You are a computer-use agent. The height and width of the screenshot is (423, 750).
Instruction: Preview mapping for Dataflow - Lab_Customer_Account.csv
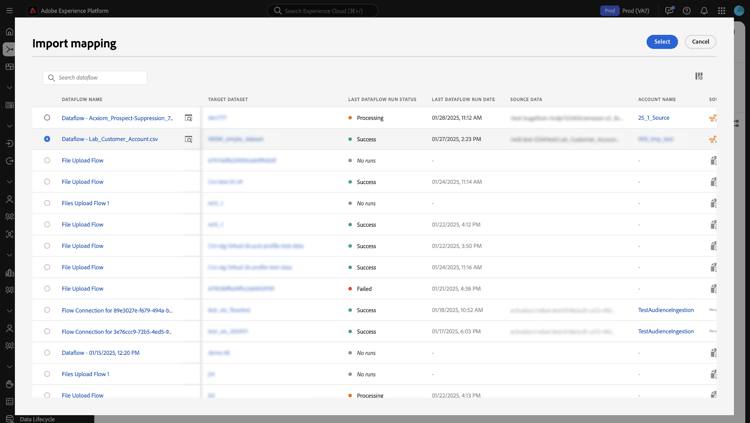tap(188, 139)
